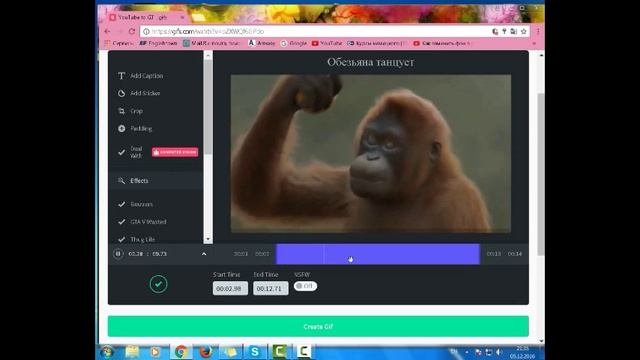Viewport: 640px width, 360px height.
Task: Click the volume icon in the system tray
Action: (498, 352)
